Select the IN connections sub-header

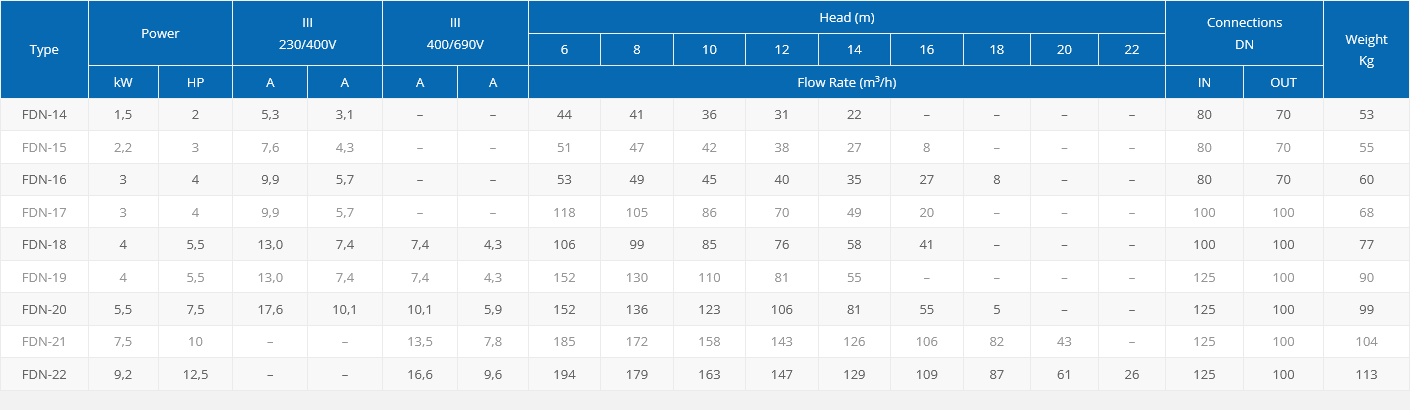pyautogui.click(x=1204, y=82)
